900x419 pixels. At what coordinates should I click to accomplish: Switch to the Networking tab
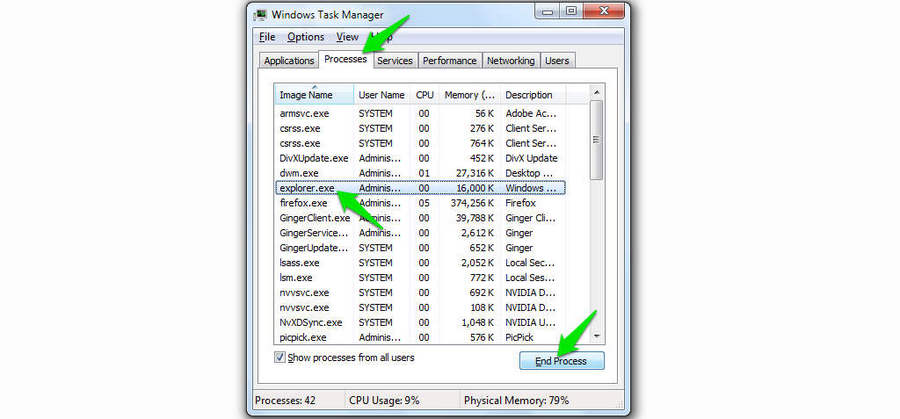(x=511, y=60)
